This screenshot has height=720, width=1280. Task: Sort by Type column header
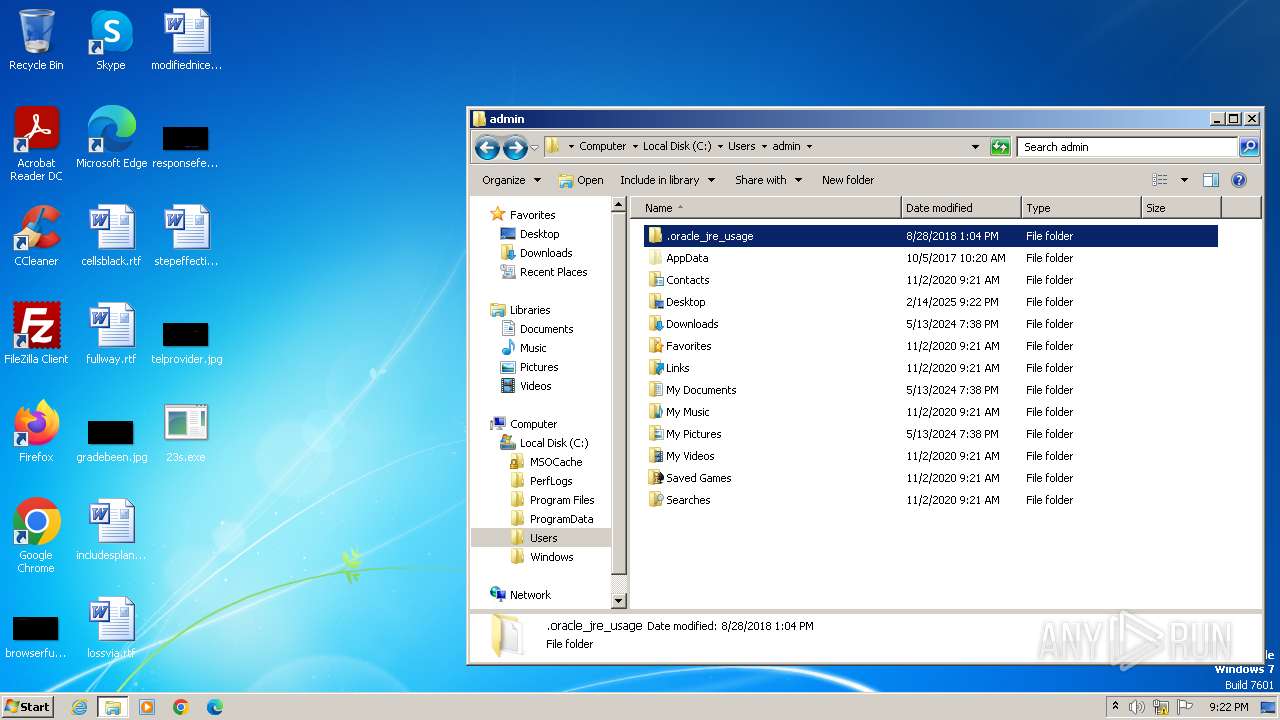pyautogui.click(x=1081, y=208)
